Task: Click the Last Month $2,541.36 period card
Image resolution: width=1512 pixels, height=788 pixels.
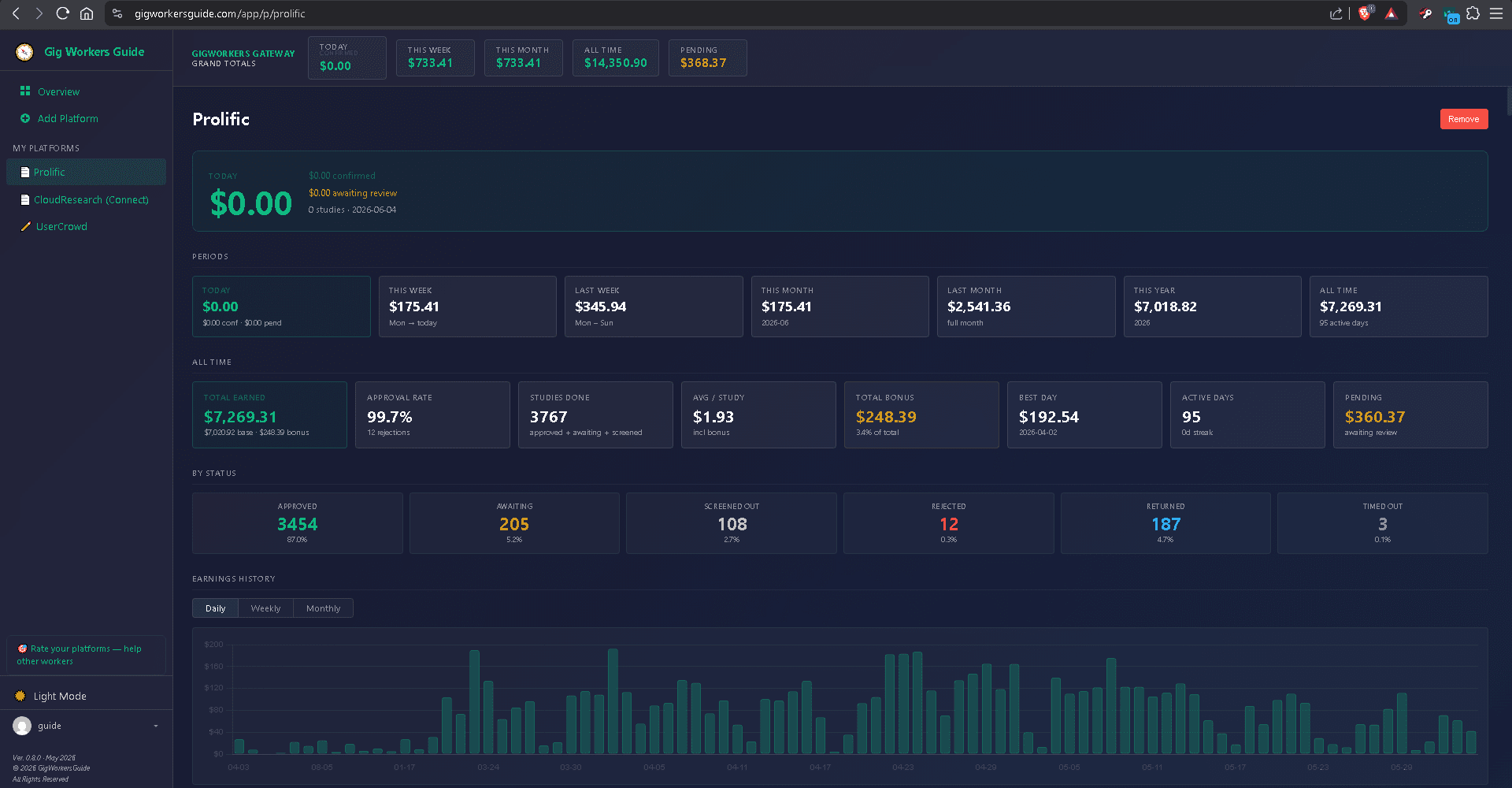Action: click(x=1026, y=307)
